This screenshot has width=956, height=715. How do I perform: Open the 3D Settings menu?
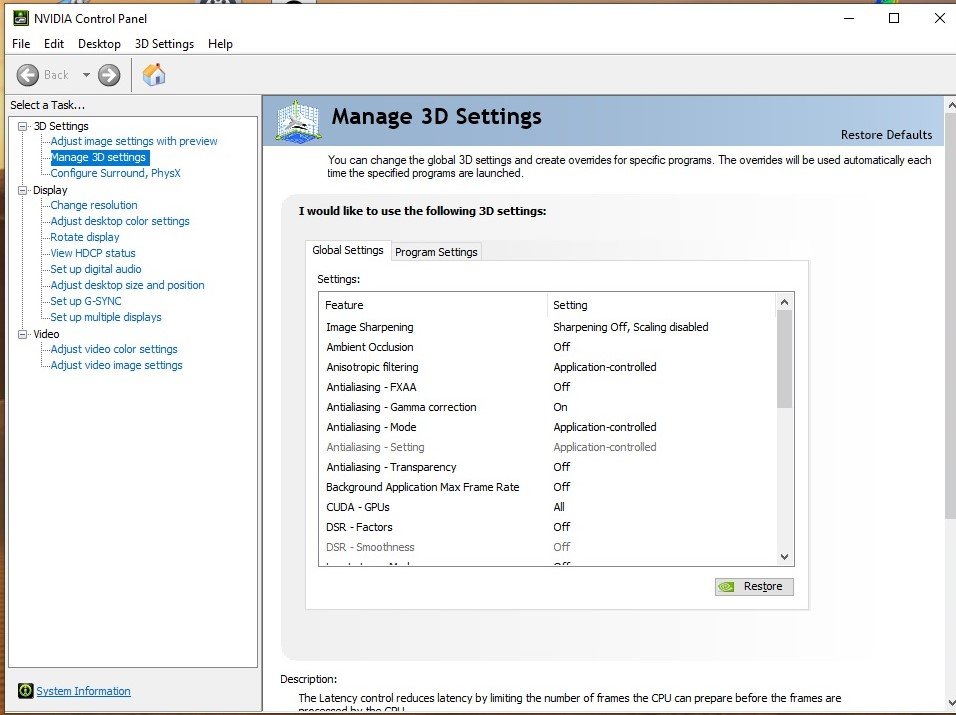pyautogui.click(x=164, y=44)
